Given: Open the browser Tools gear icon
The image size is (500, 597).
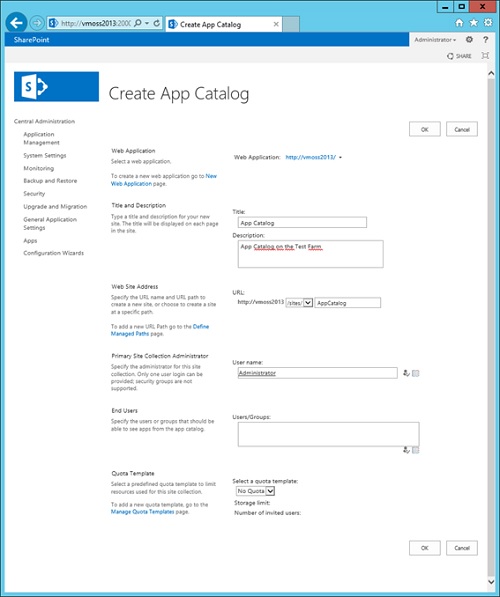Looking at the screenshot, I should click(488, 23).
